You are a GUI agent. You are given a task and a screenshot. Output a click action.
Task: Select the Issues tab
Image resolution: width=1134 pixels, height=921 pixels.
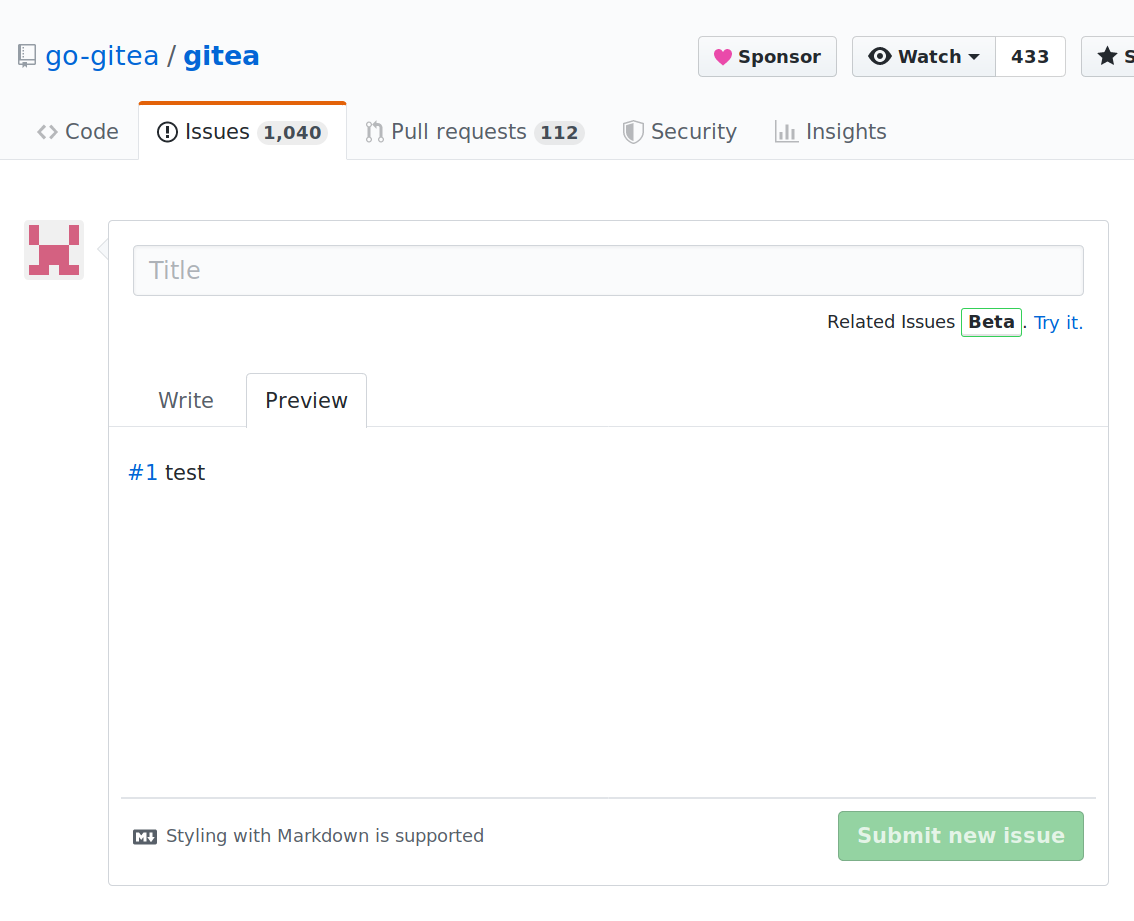(242, 132)
